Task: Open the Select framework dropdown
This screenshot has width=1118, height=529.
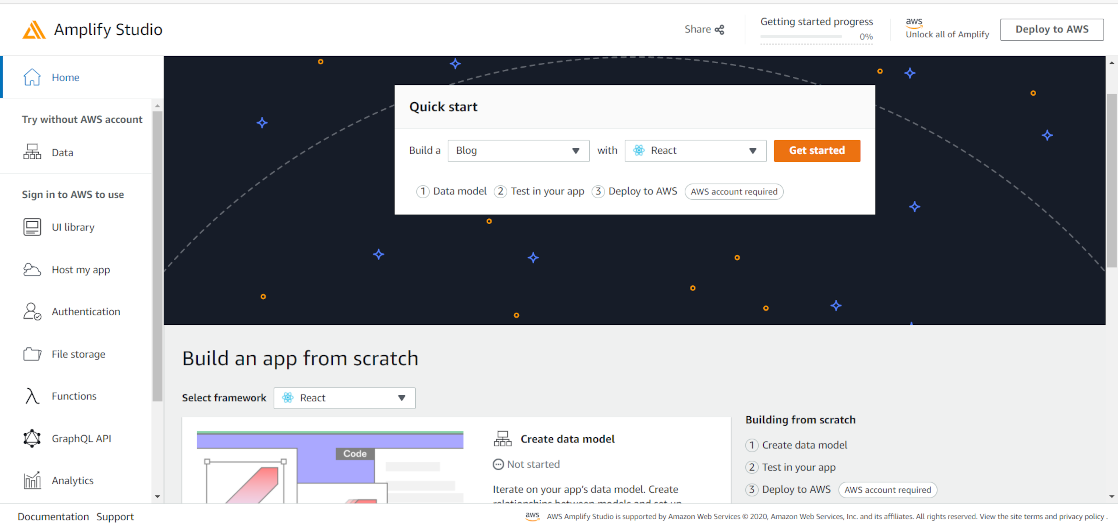Action: (x=344, y=398)
